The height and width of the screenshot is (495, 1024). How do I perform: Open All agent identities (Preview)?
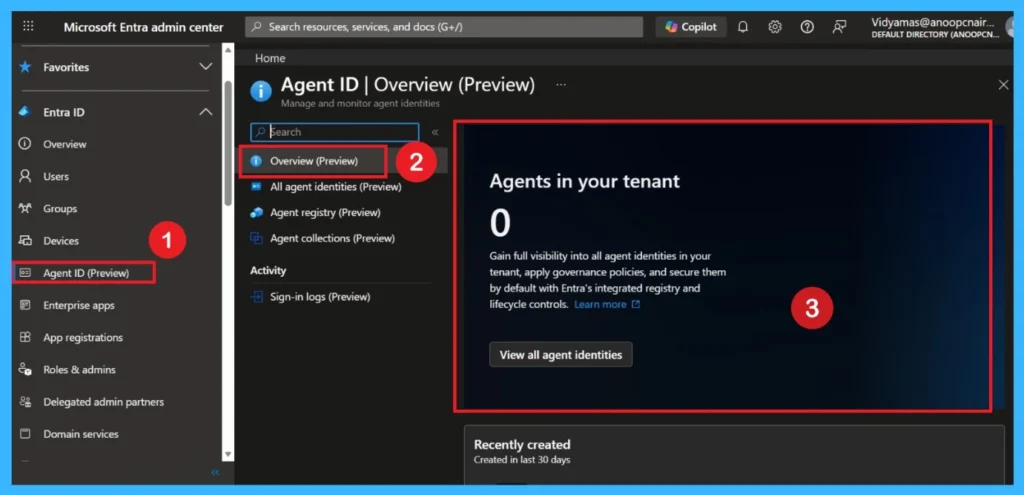click(x=336, y=187)
